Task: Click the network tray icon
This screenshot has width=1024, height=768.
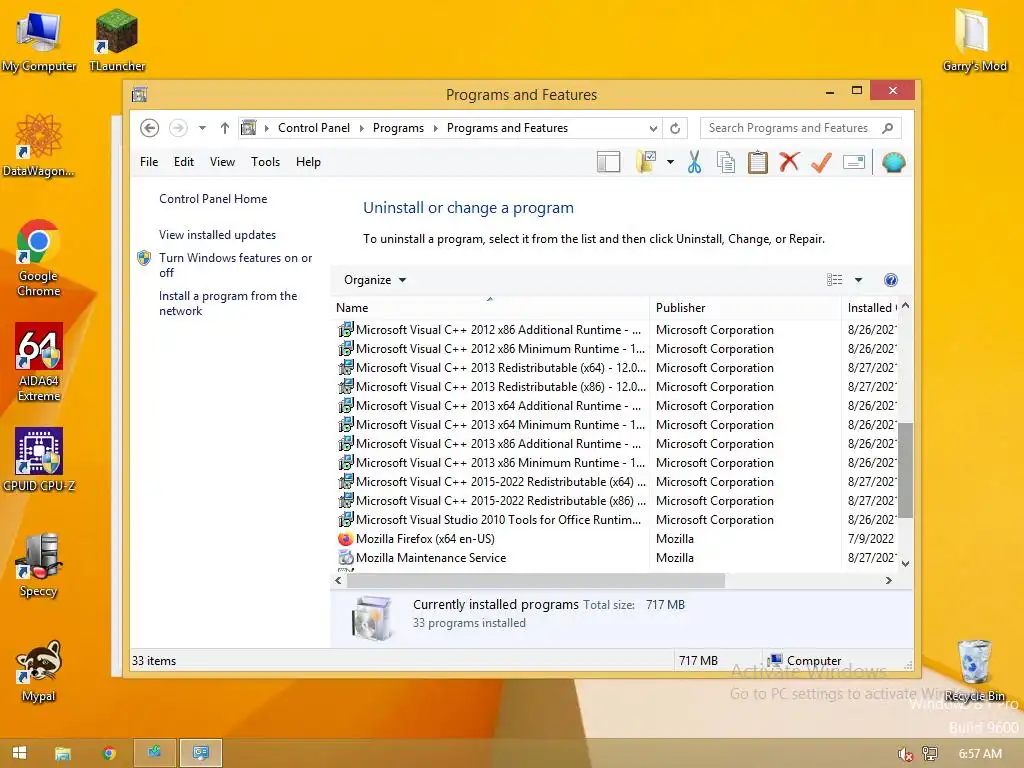Action: pyautogui.click(x=930, y=754)
